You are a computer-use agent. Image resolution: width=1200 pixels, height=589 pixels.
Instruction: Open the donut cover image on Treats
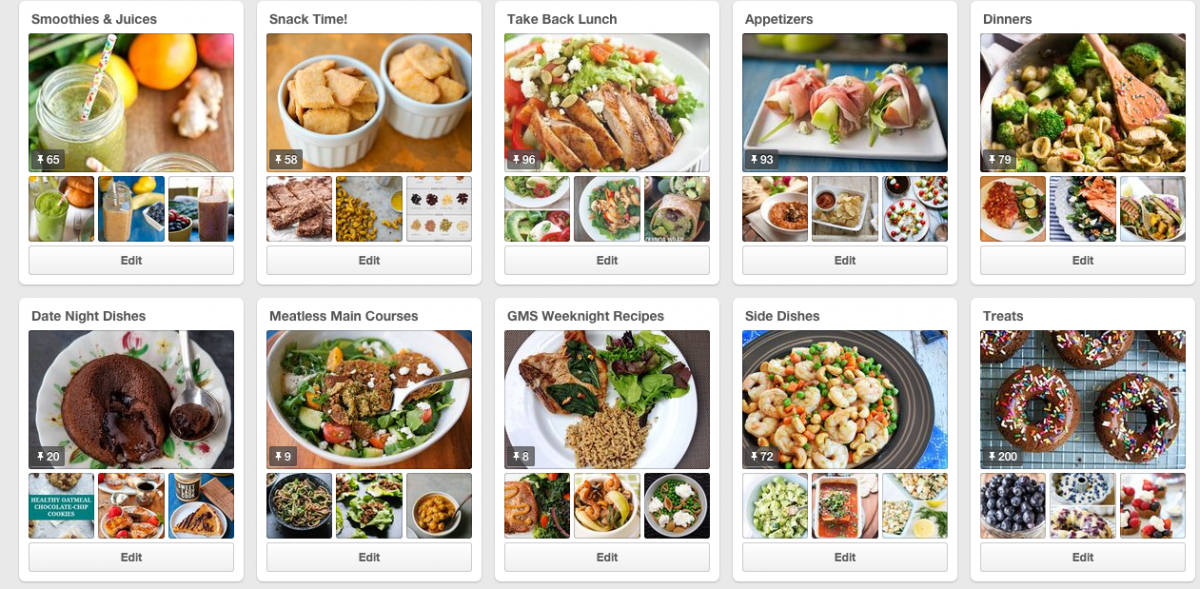(1083, 400)
